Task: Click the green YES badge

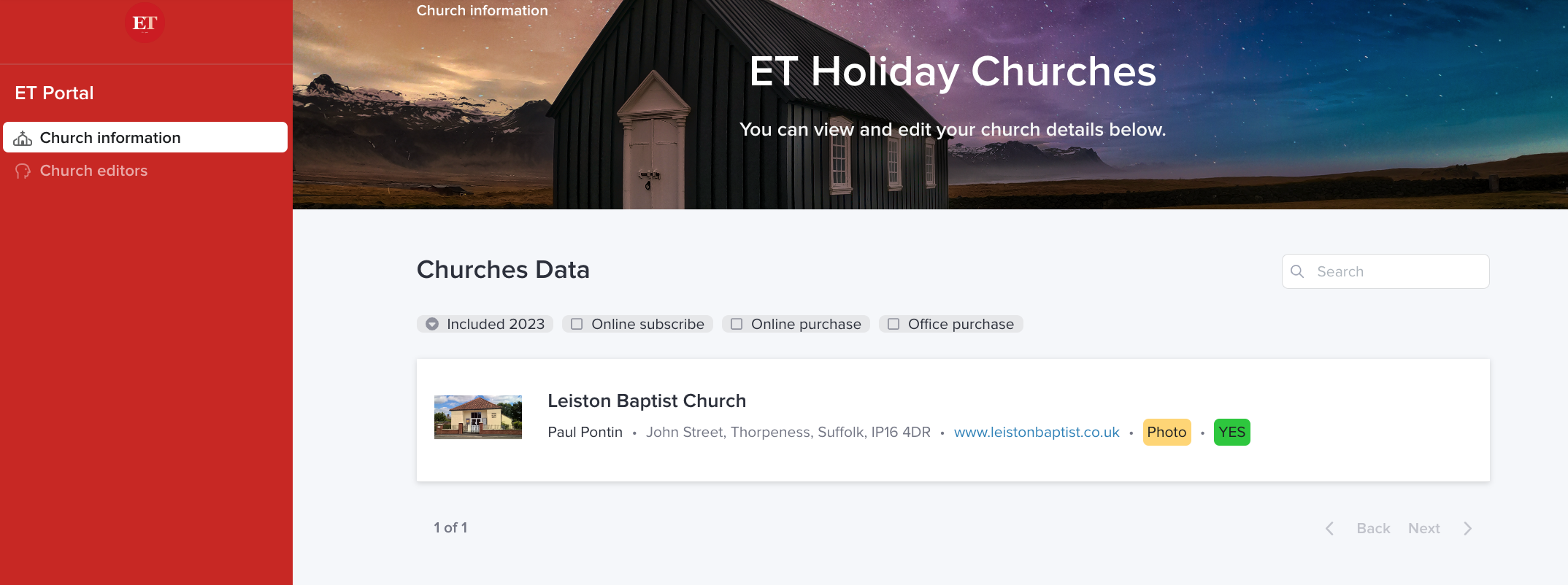Action: 1231,433
